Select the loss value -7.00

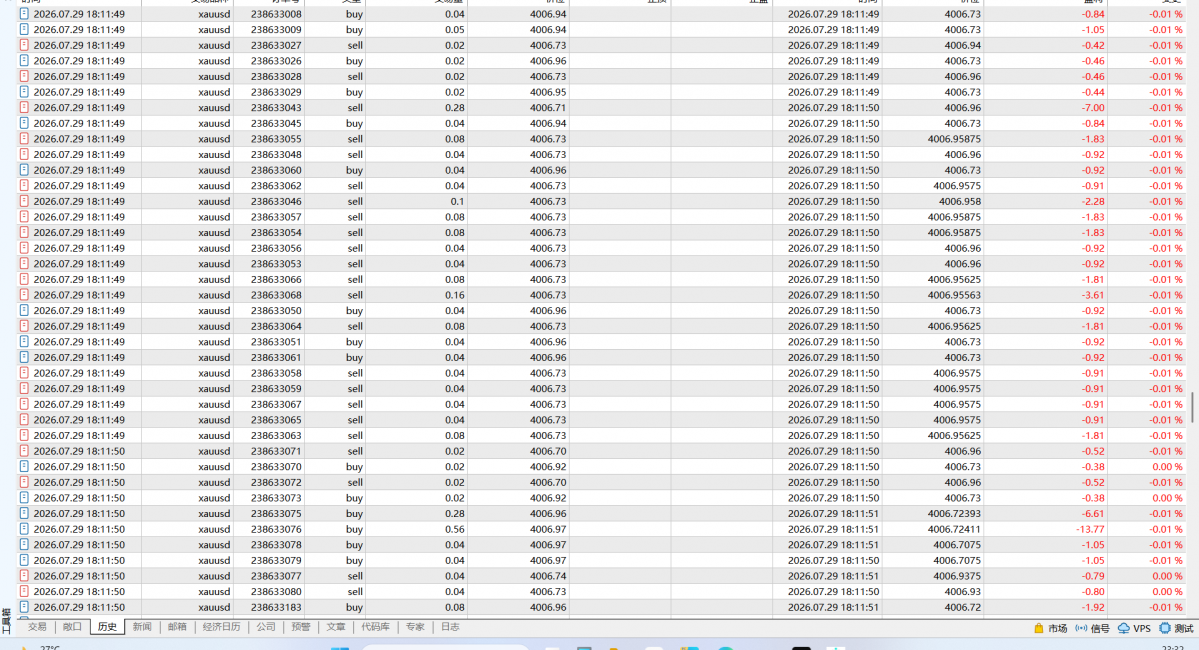coord(1093,108)
